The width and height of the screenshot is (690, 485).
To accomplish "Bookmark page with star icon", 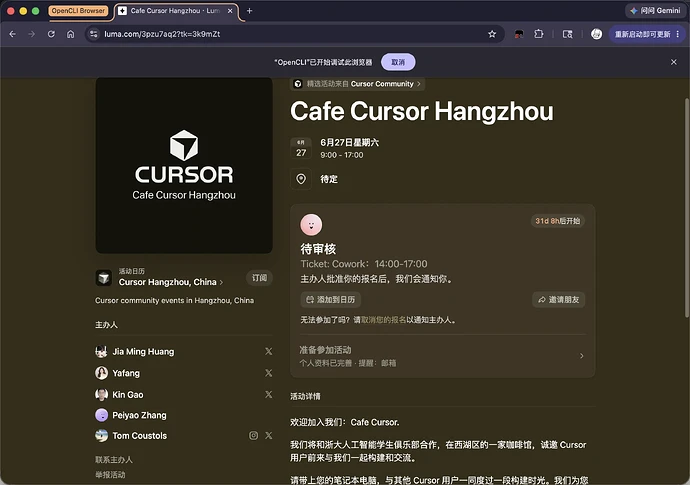I will point(492,34).
